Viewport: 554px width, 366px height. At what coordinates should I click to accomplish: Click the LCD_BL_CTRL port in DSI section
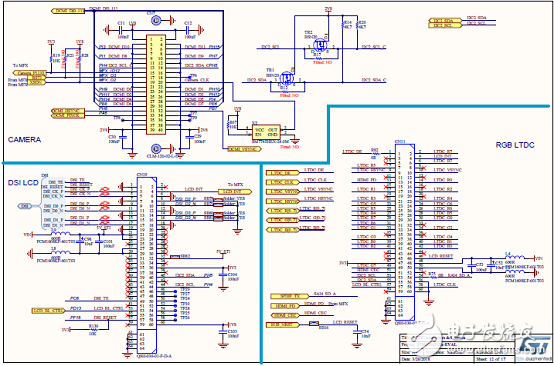[x=48, y=311]
